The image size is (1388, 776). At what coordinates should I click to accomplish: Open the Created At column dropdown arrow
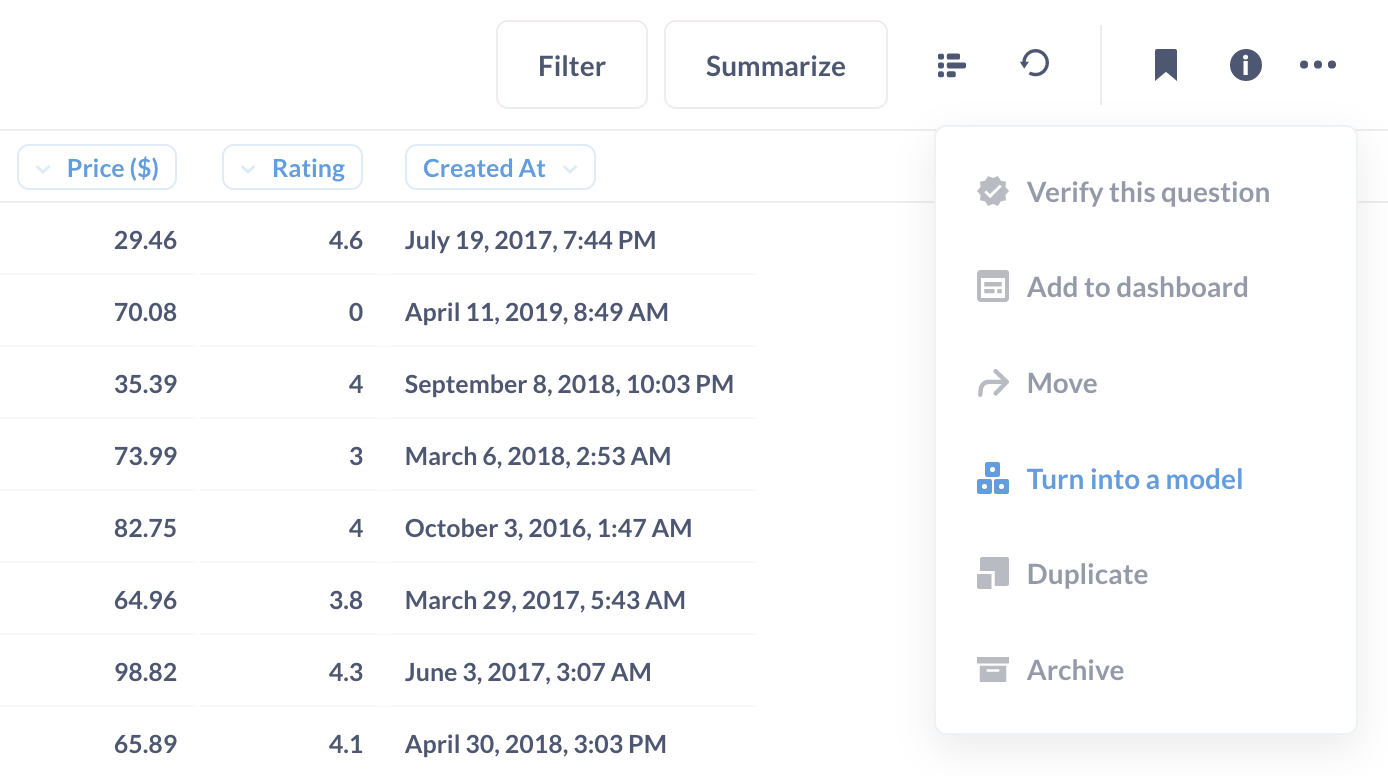(x=570, y=169)
